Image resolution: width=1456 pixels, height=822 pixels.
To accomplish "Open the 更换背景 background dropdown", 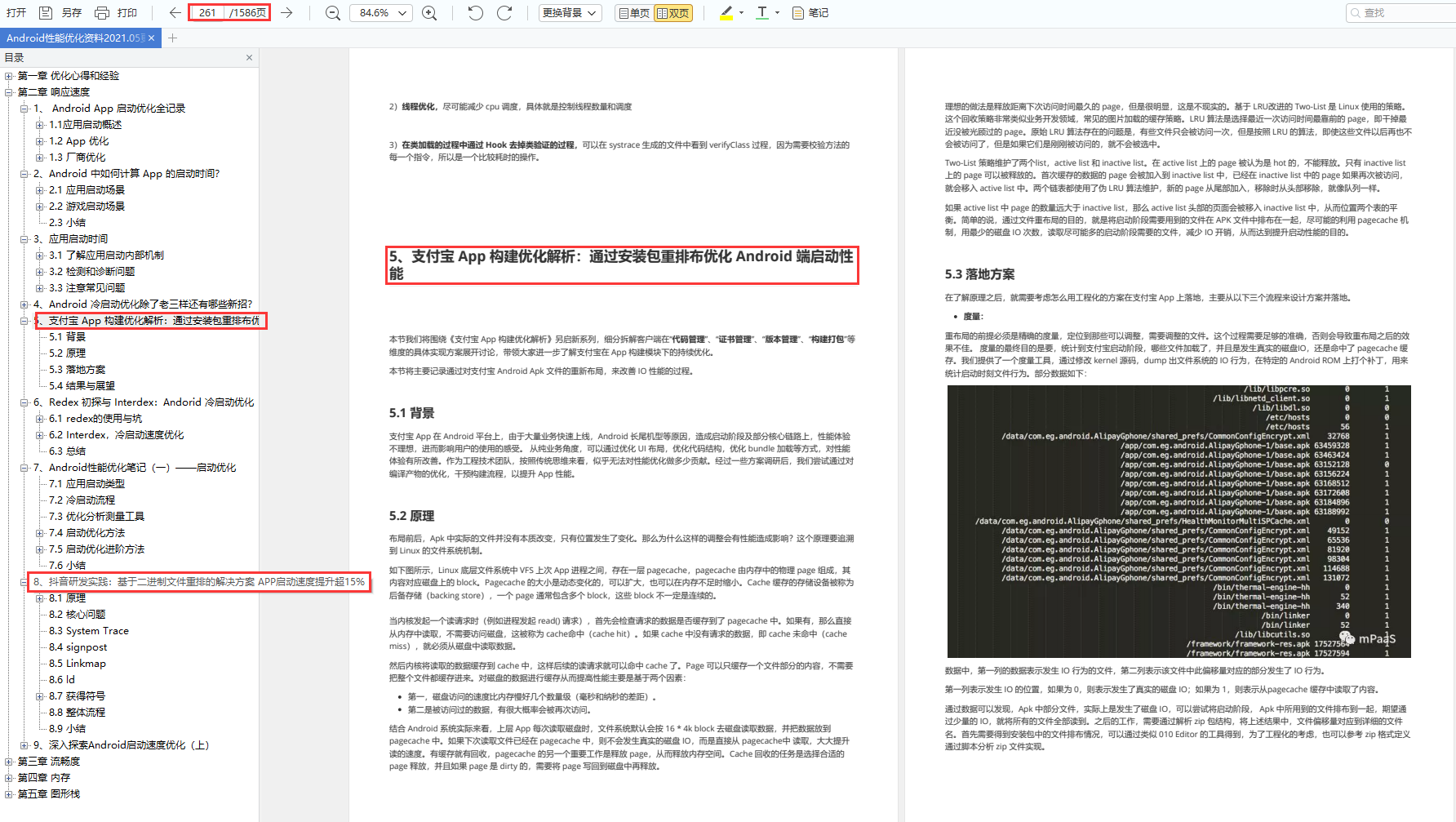I will pos(570,13).
